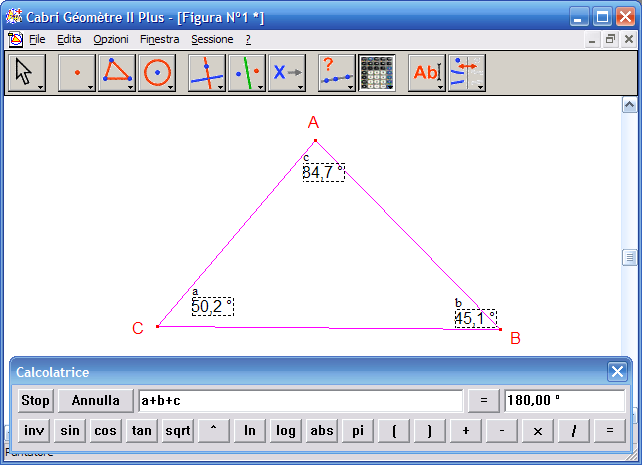Click the sin calculator key
Viewport: 642px width, 465px height.
(x=70, y=431)
